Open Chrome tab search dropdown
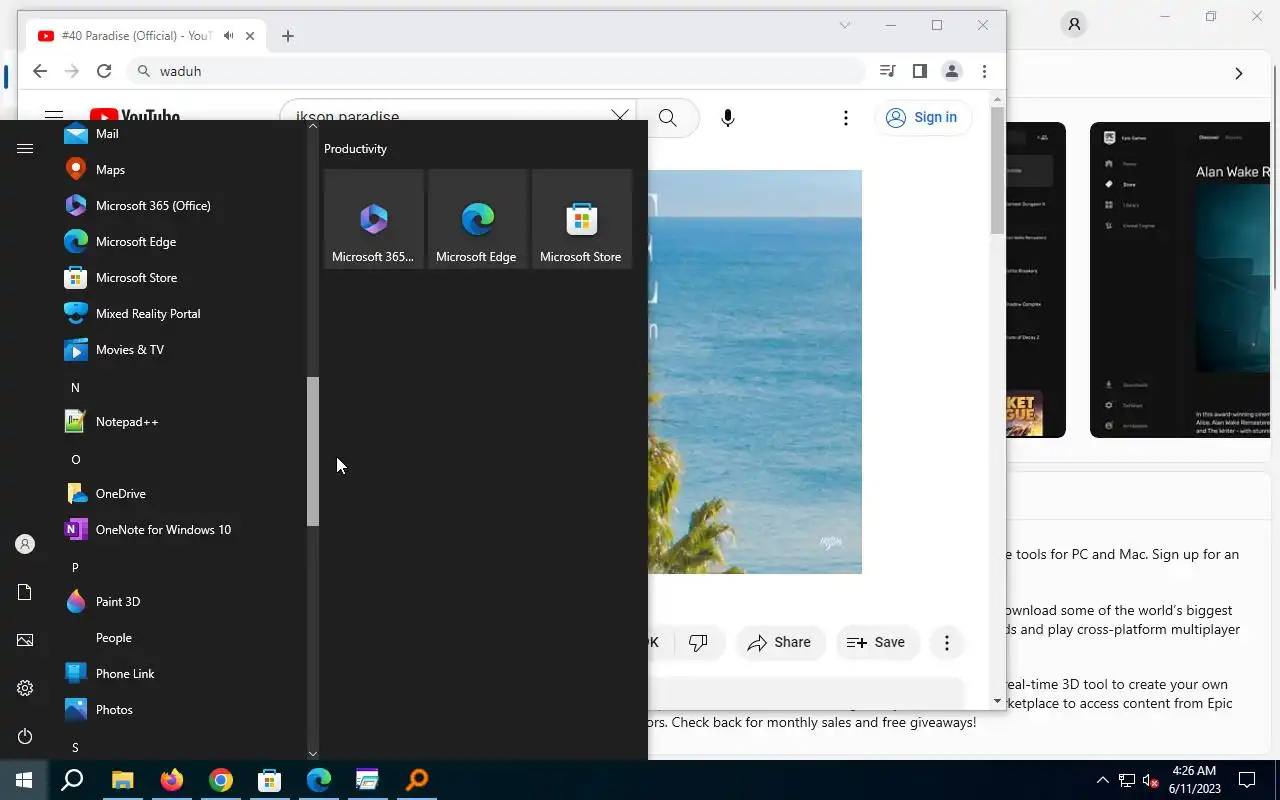Viewport: 1280px width, 800px height. coord(845,25)
